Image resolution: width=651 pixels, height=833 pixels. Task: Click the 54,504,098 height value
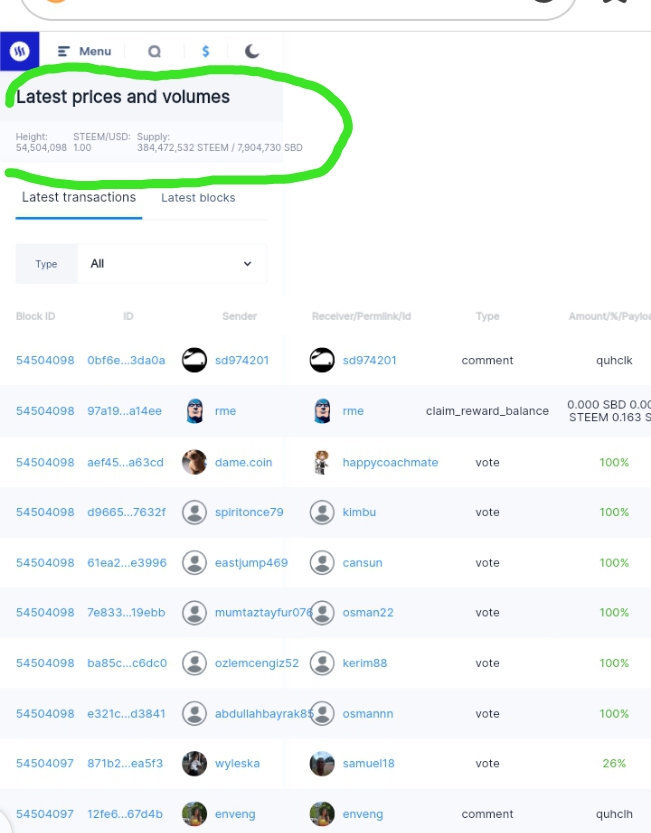[x=41, y=148]
